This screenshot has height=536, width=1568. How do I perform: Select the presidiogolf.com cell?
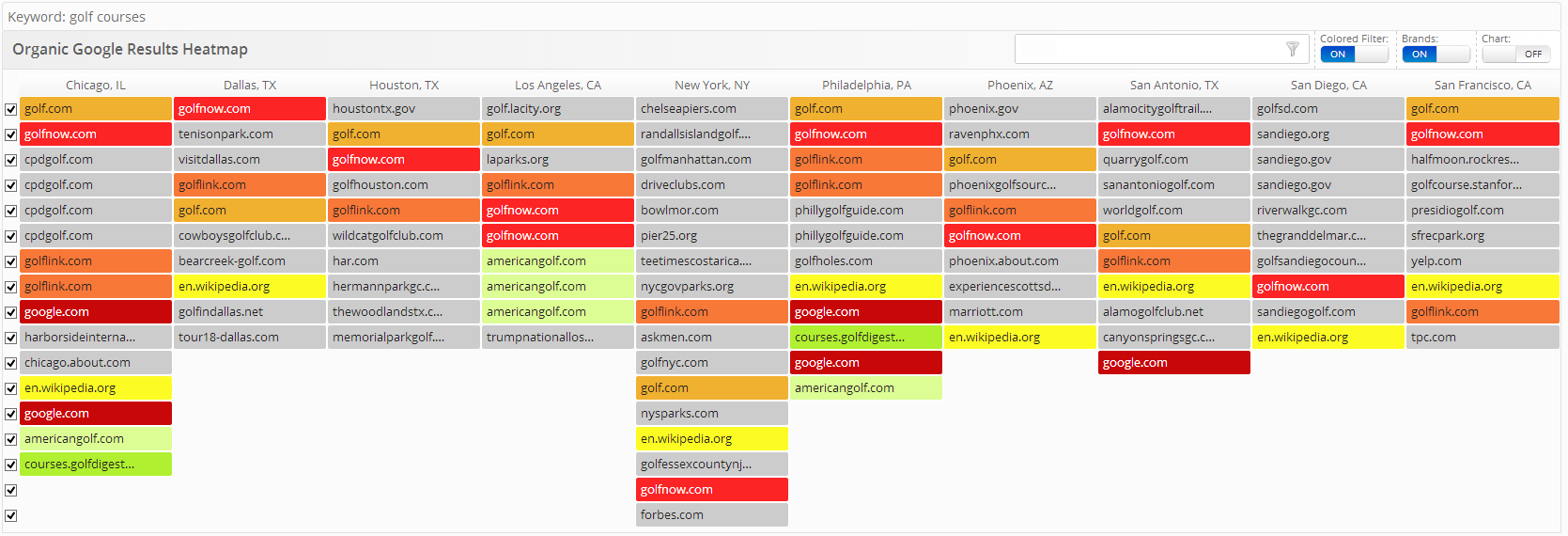click(x=1483, y=211)
